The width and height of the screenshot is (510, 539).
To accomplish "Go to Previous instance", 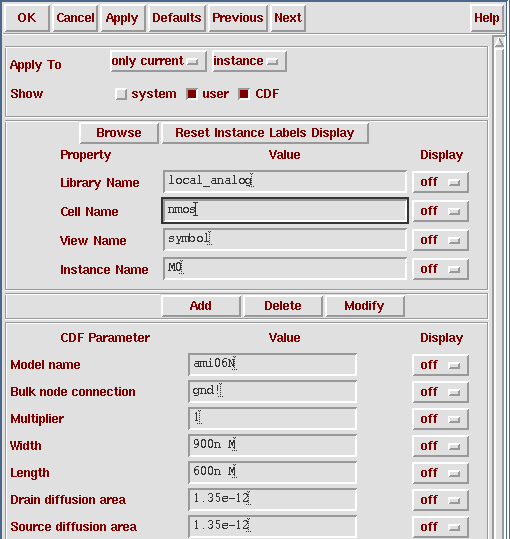I will pyautogui.click(x=238, y=18).
